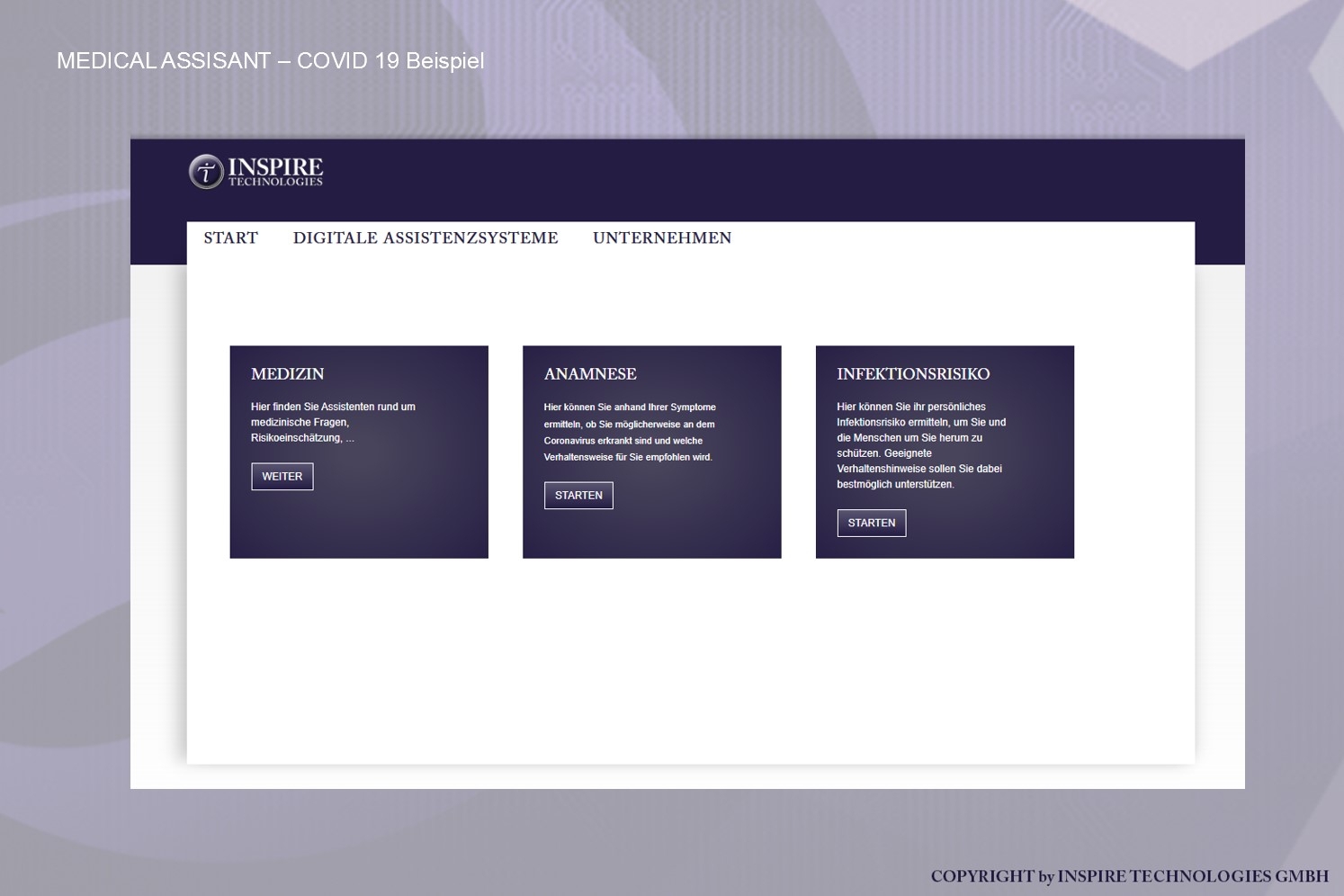The width and height of the screenshot is (1344, 896).
Task: Open the DIGITALE ASSISTENZSYSTEME menu
Action: tap(426, 238)
